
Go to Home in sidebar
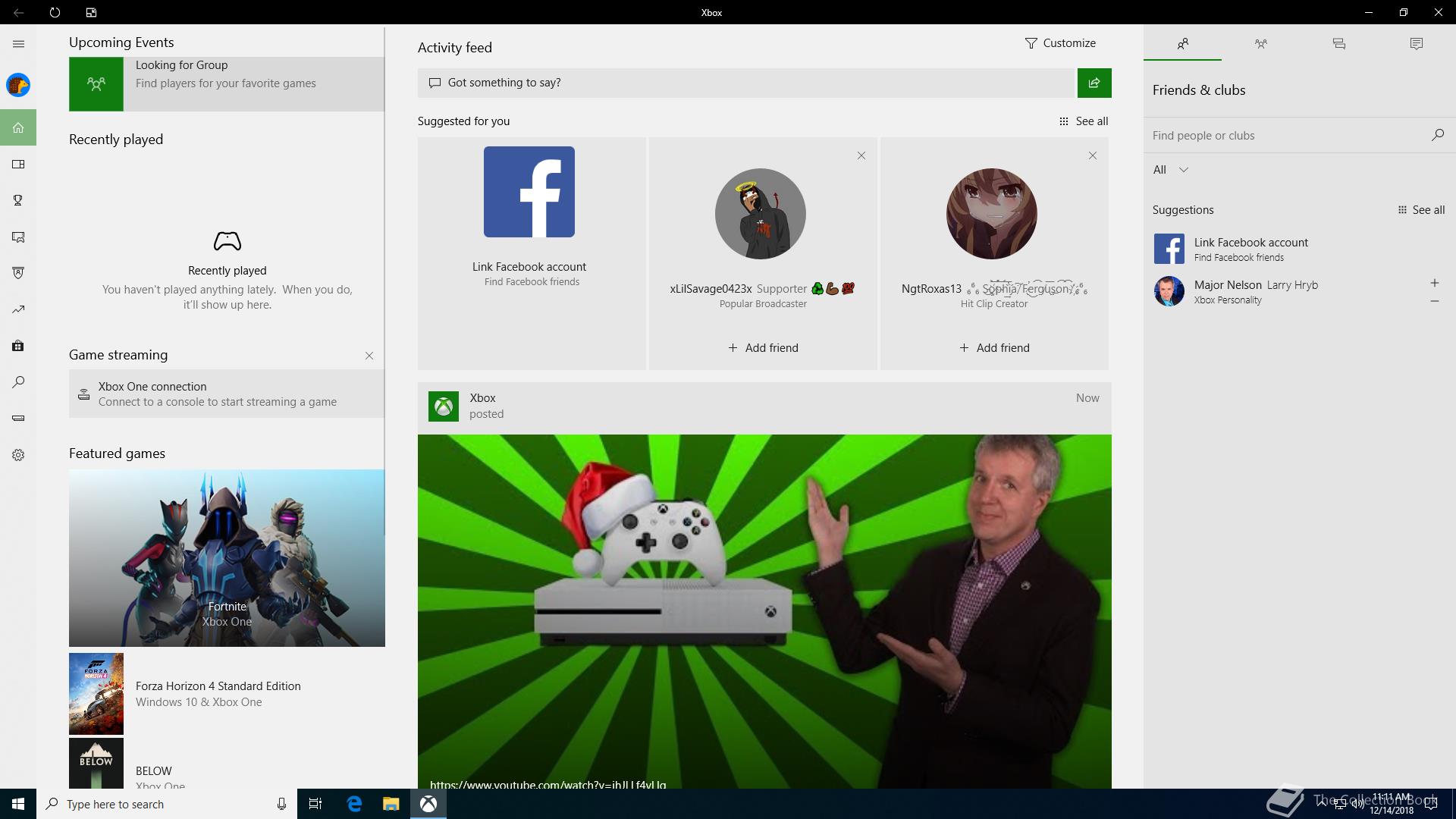click(x=18, y=127)
